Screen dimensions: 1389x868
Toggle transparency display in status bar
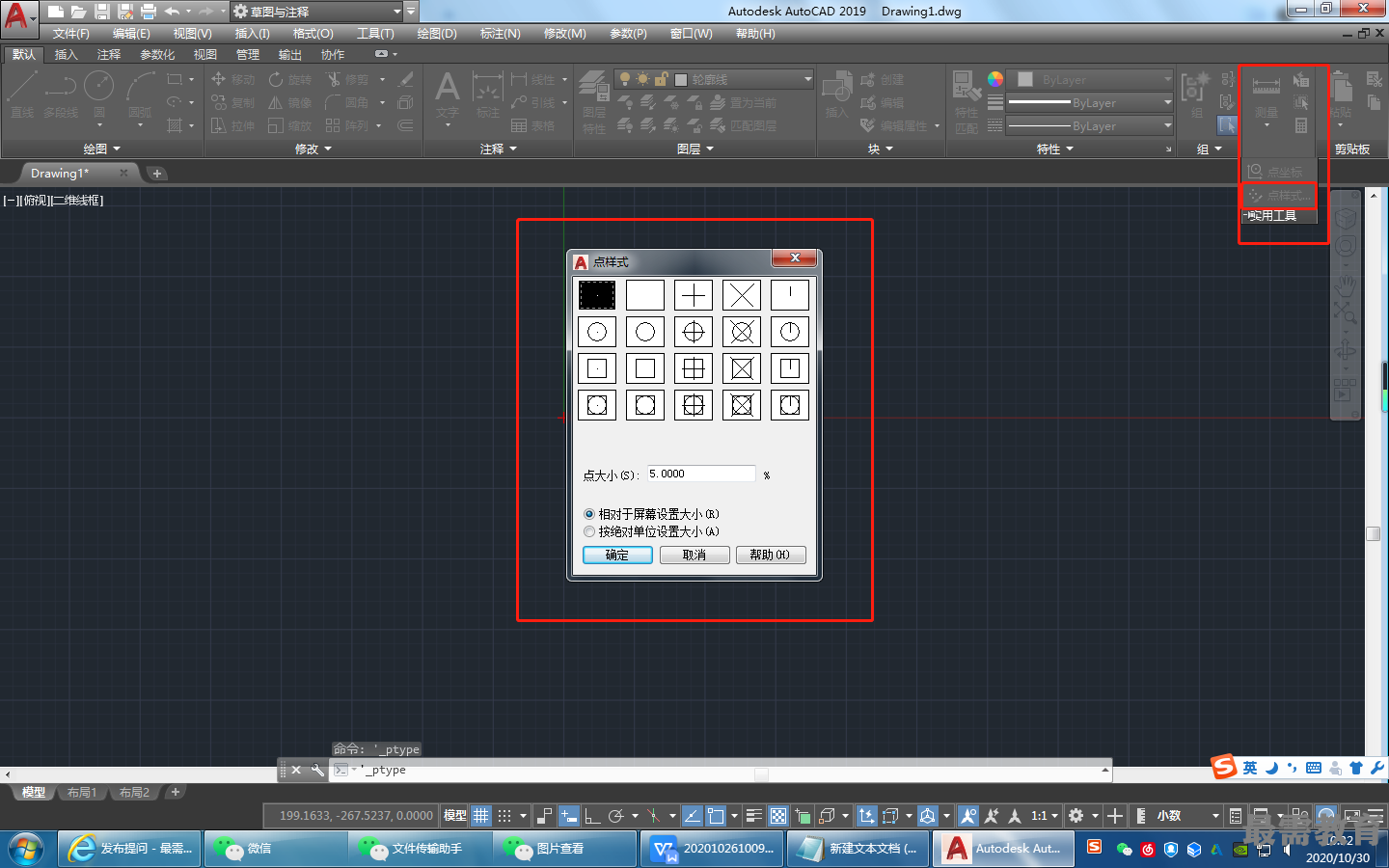click(778, 816)
